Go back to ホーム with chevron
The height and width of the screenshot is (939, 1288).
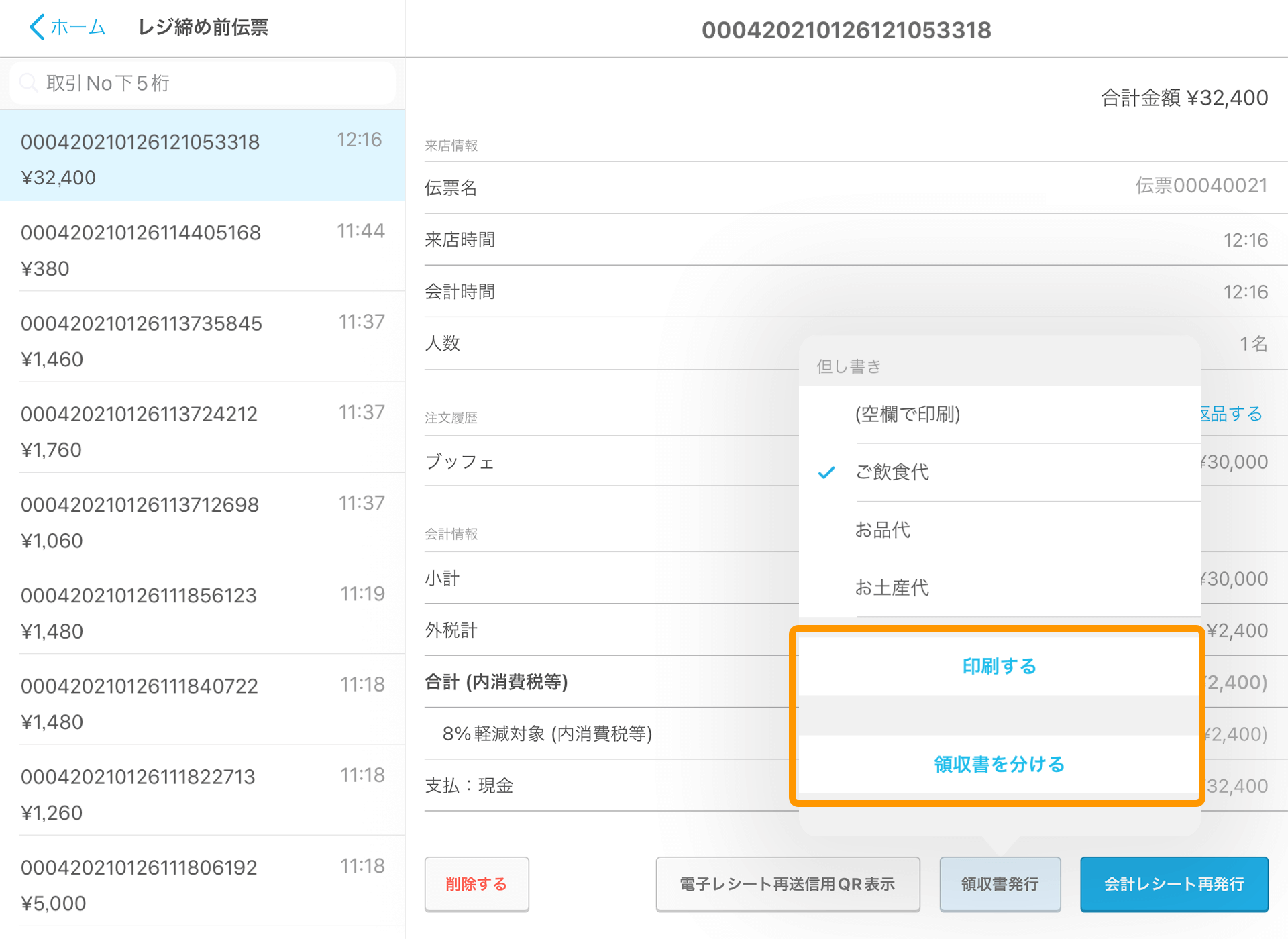click(x=67, y=27)
